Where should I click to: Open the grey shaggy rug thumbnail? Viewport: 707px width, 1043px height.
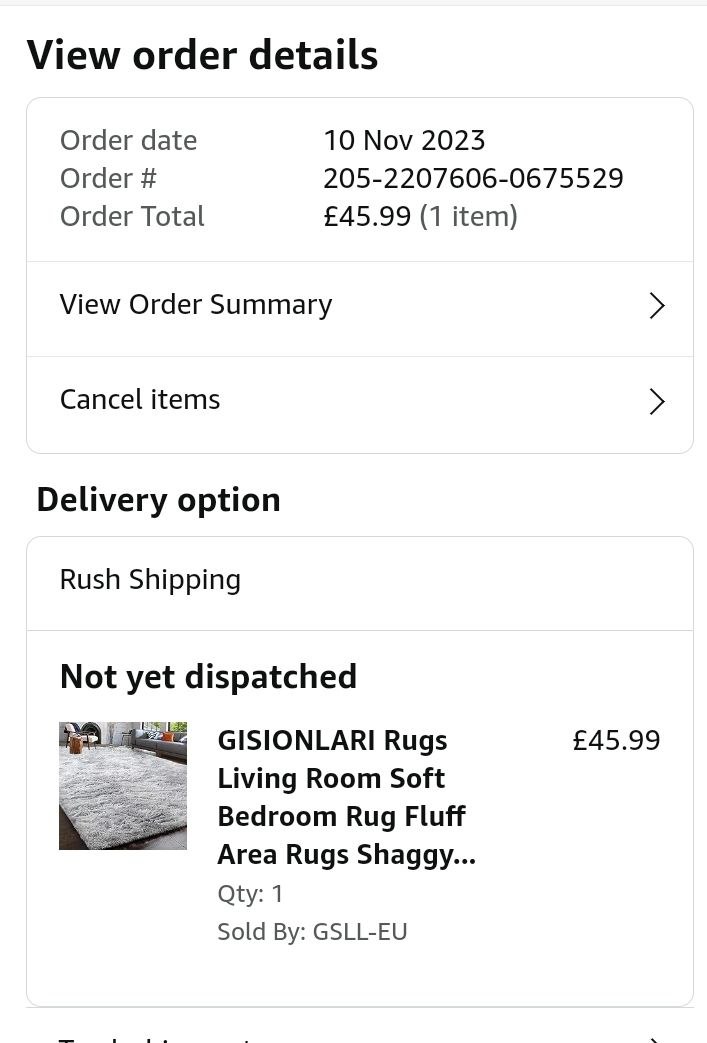123,786
